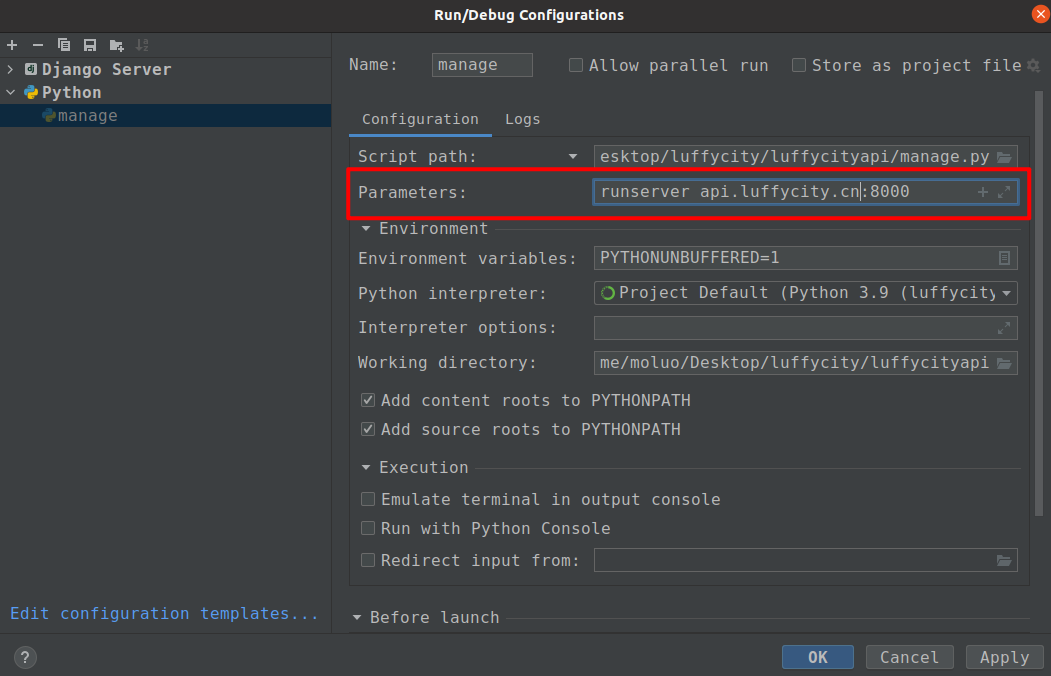The width and height of the screenshot is (1051, 676).
Task: Click the Add New Configuration plus icon
Action: point(12,45)
